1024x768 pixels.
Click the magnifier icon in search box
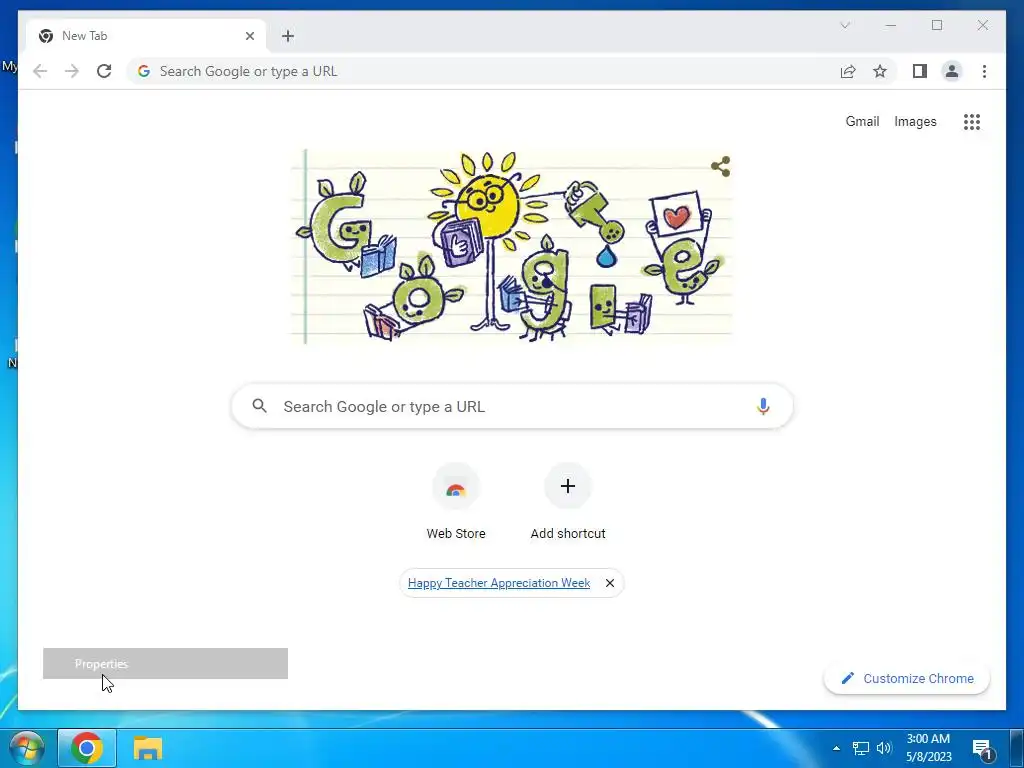(x=259, y=406)
